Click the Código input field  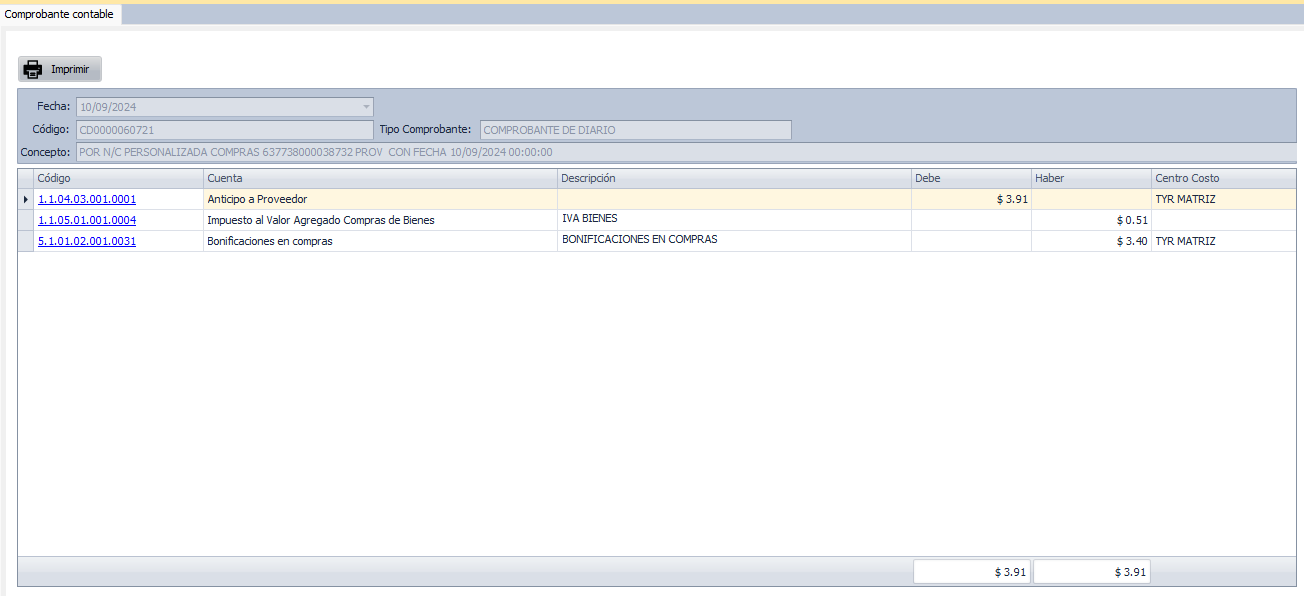pyautogui.click(x=224, y=130)
